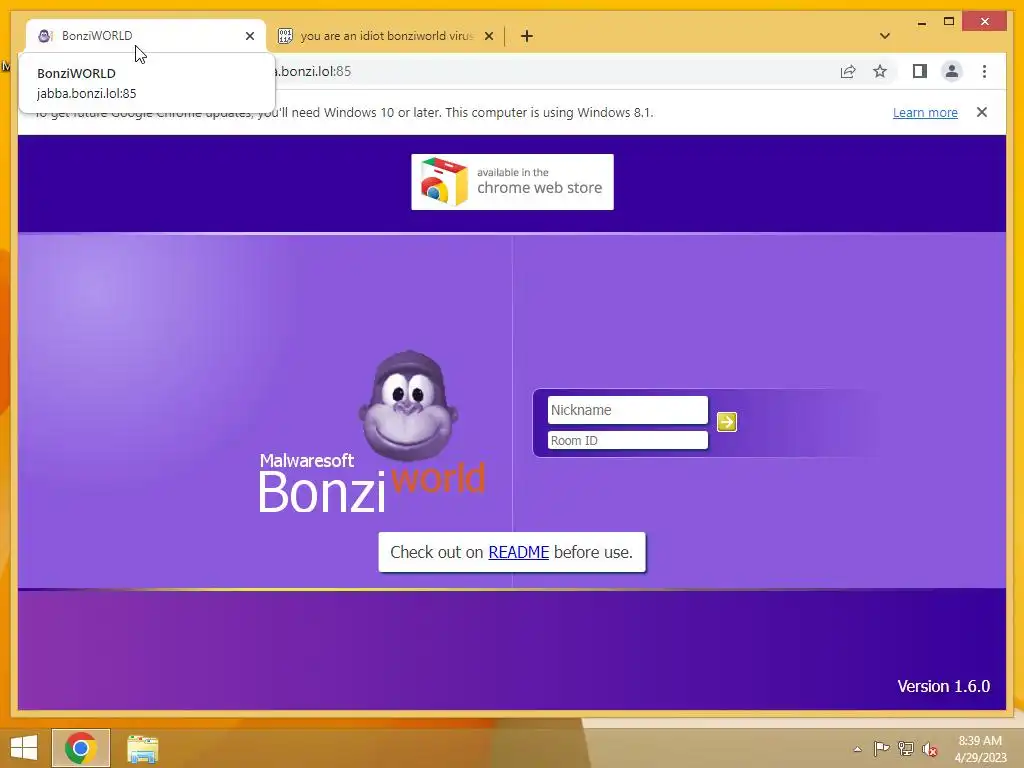This screenshot has width=1024, height=768.
Task: Click the second tab's binary file favicon
Action: [x=285, y=36]
